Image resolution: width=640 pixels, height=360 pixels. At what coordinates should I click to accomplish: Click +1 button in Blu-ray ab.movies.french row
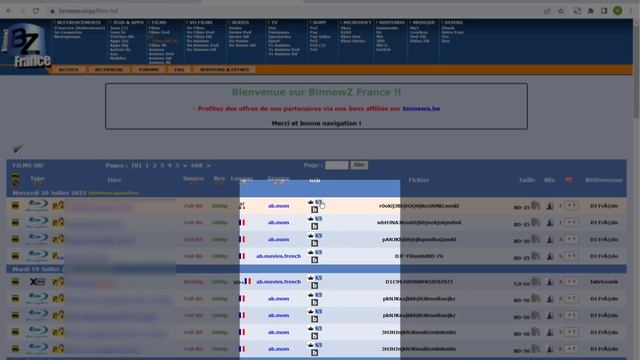coord(571,256)
